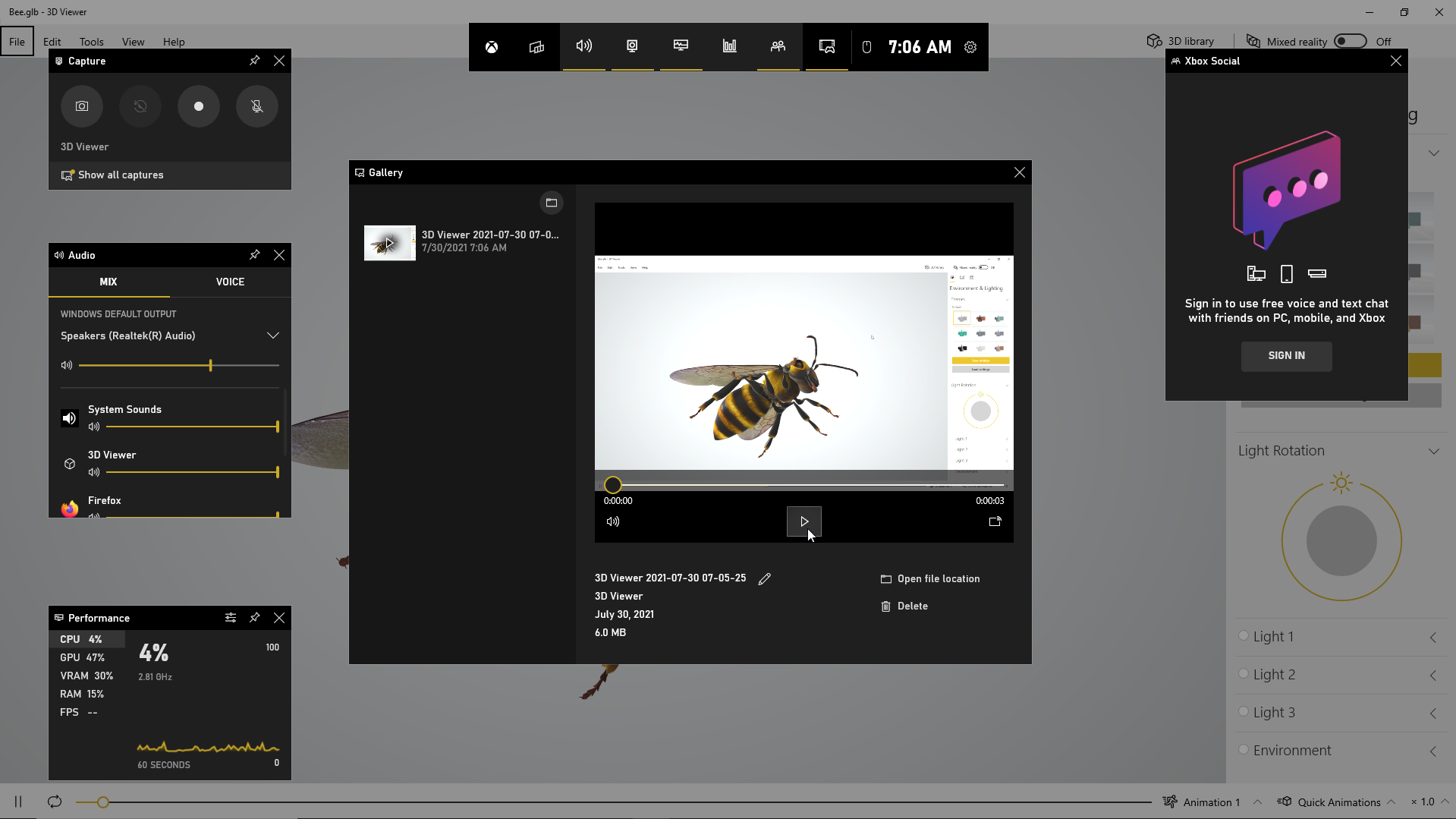Toggle the Gallery widget icon in Game Bar
Image resolution: width=1456 pixels, height=819 pixels.
[x=826, y=46]
